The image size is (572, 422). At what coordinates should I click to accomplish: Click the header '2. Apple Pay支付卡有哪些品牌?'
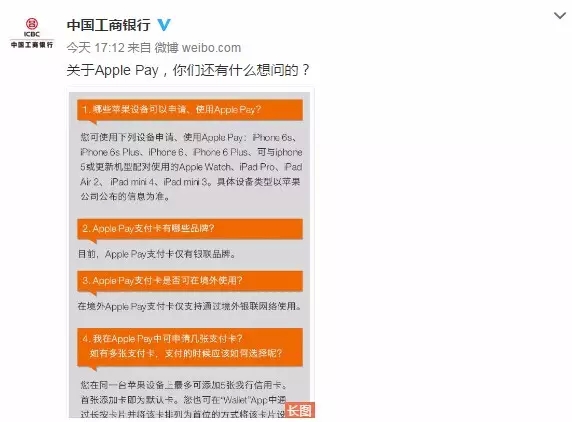(x=190, y=229)
